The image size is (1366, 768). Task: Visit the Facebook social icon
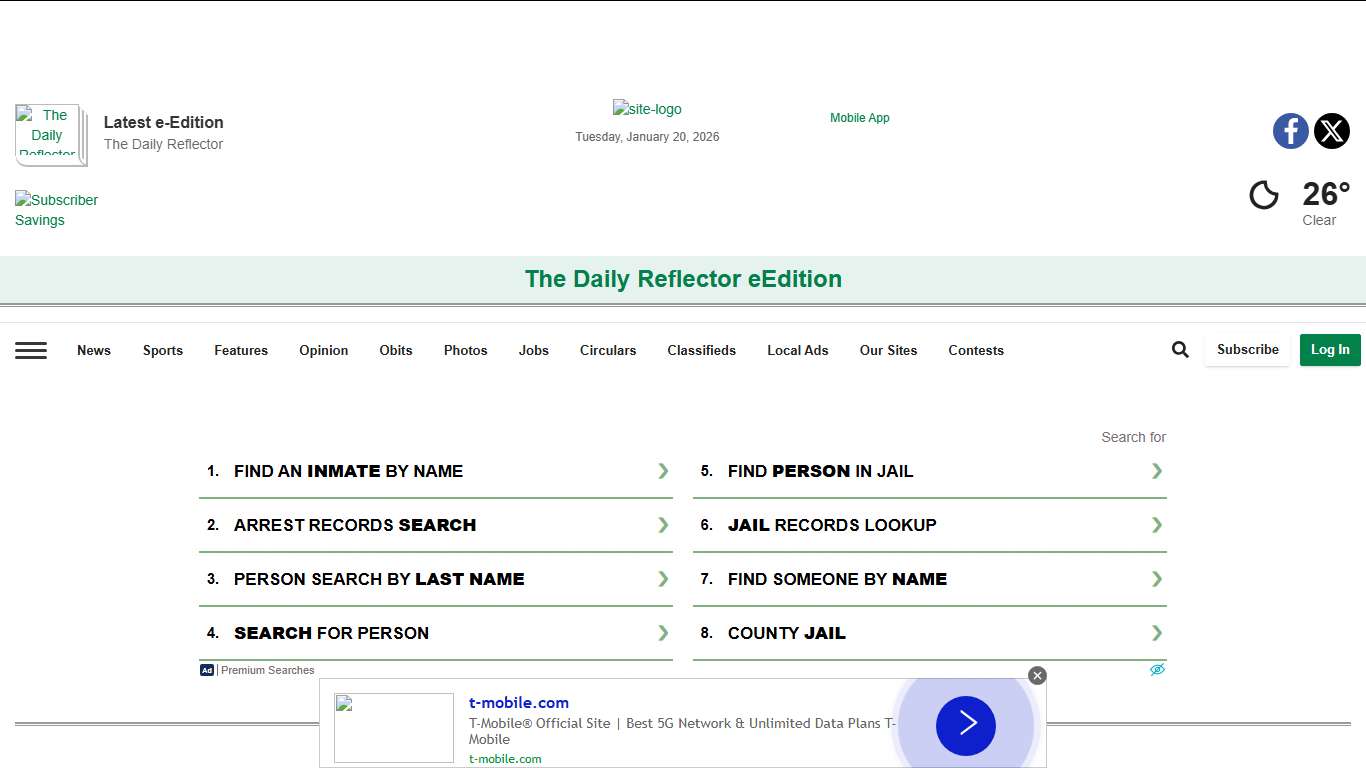pos(1290,131)
